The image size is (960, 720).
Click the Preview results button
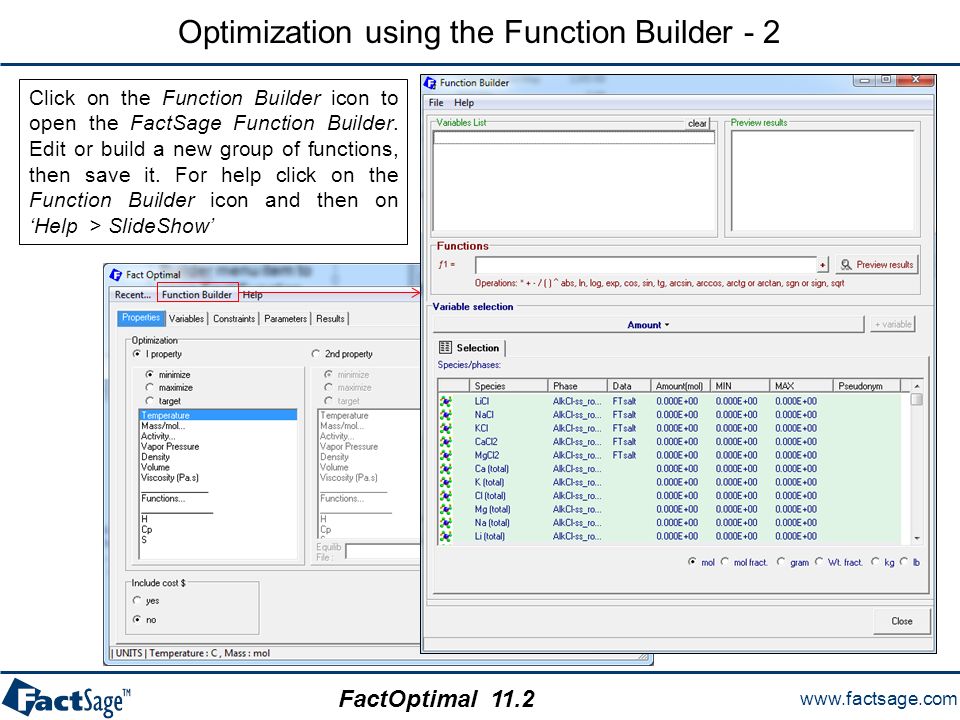pos(877,264)
